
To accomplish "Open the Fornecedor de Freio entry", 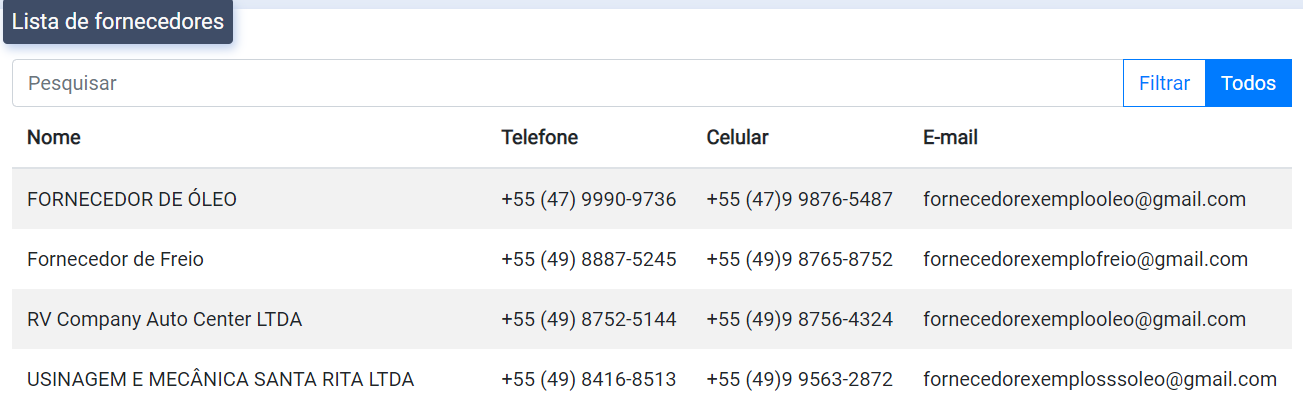I will [115, 259].
